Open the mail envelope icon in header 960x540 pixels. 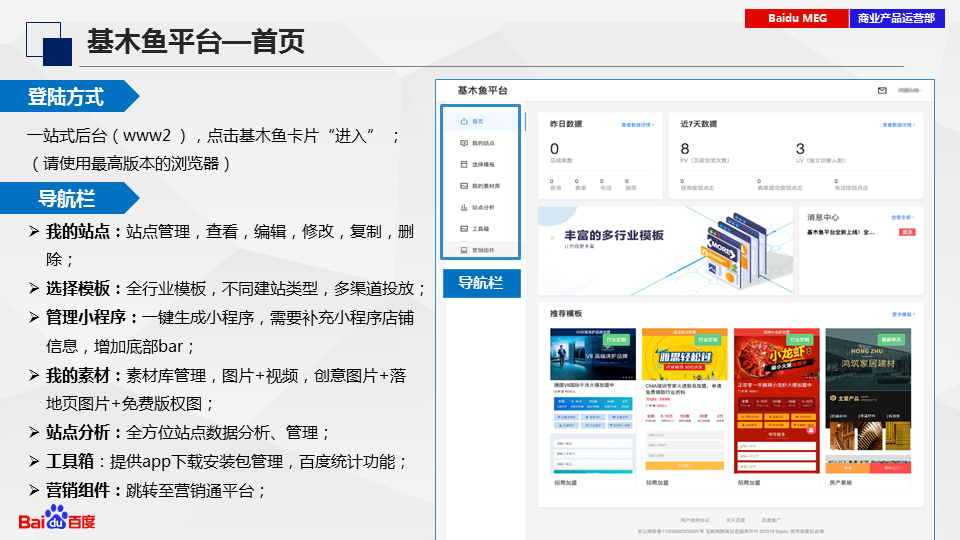(x=882, y=91)
